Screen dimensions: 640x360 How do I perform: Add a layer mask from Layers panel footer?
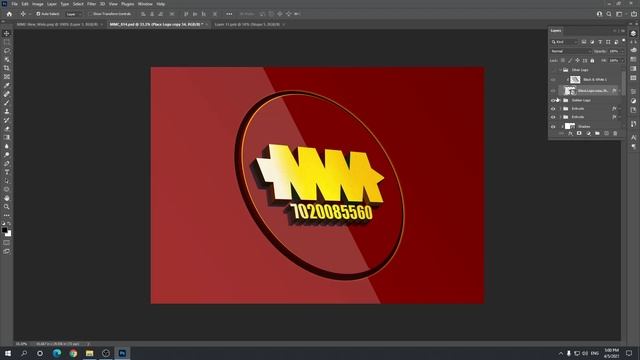pos(579,133)
